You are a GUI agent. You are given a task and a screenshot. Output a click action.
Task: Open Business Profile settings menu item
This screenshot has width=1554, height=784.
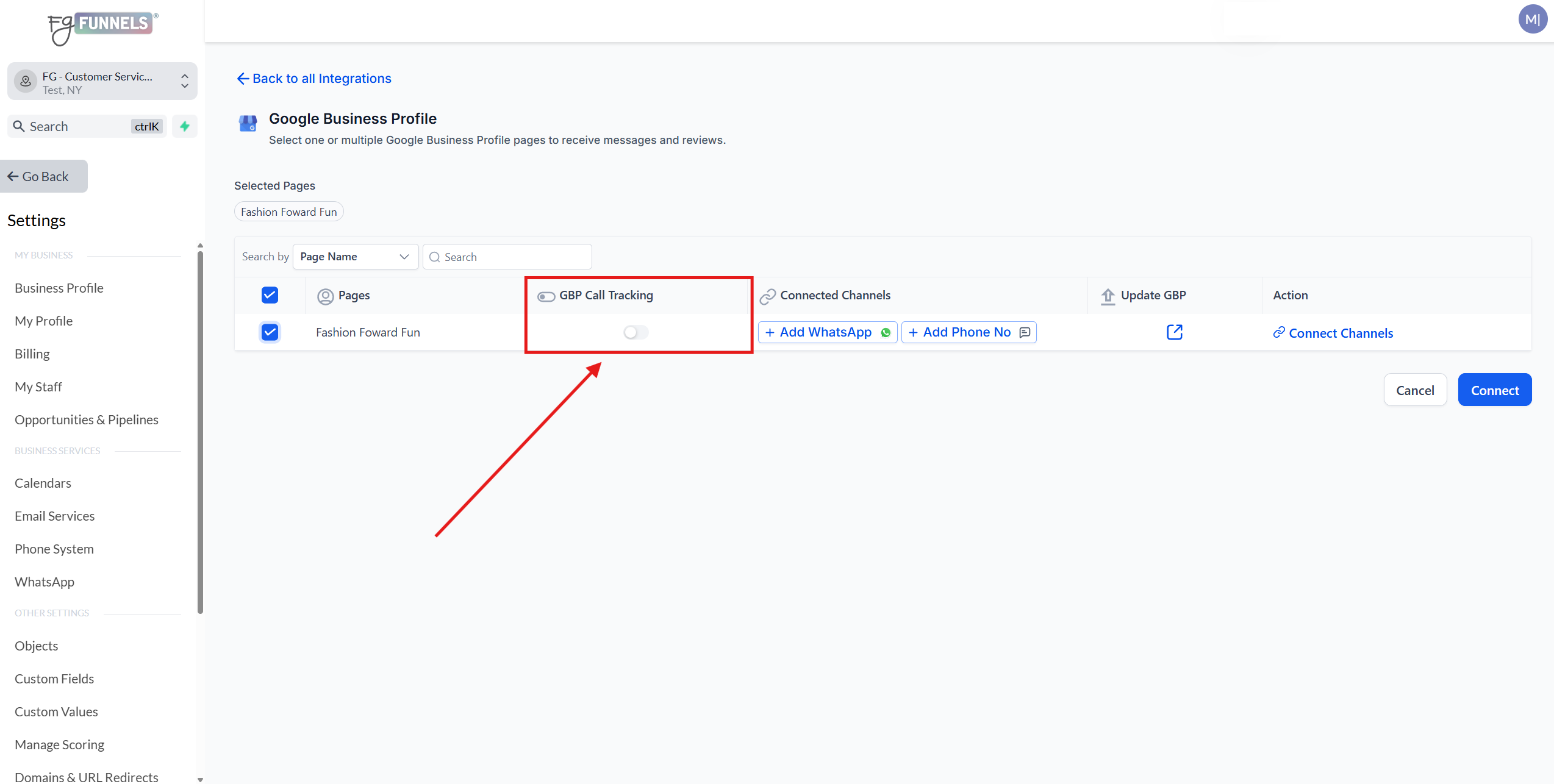click(59, 288)
